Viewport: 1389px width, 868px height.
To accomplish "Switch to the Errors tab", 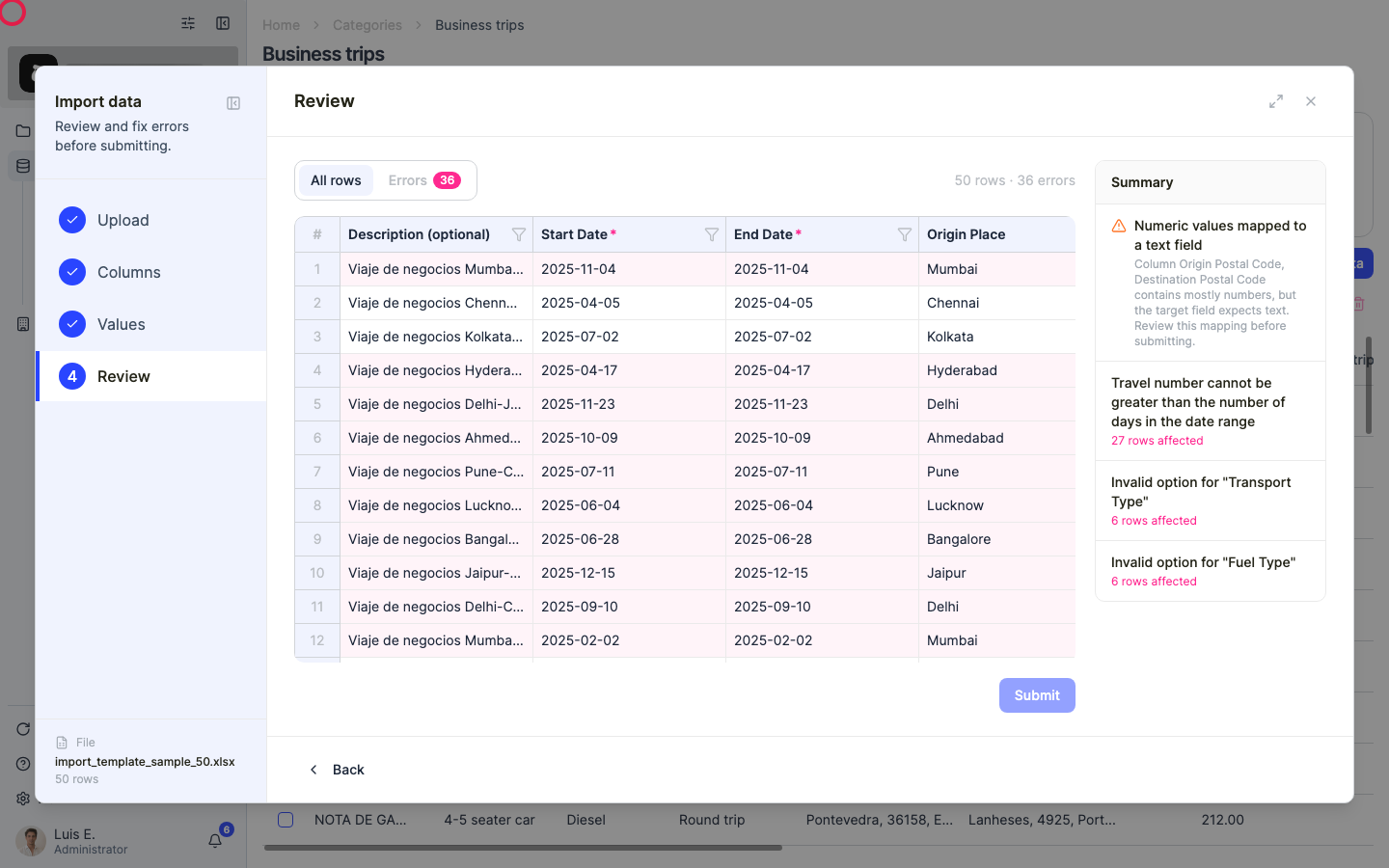I will pos(424,180).
